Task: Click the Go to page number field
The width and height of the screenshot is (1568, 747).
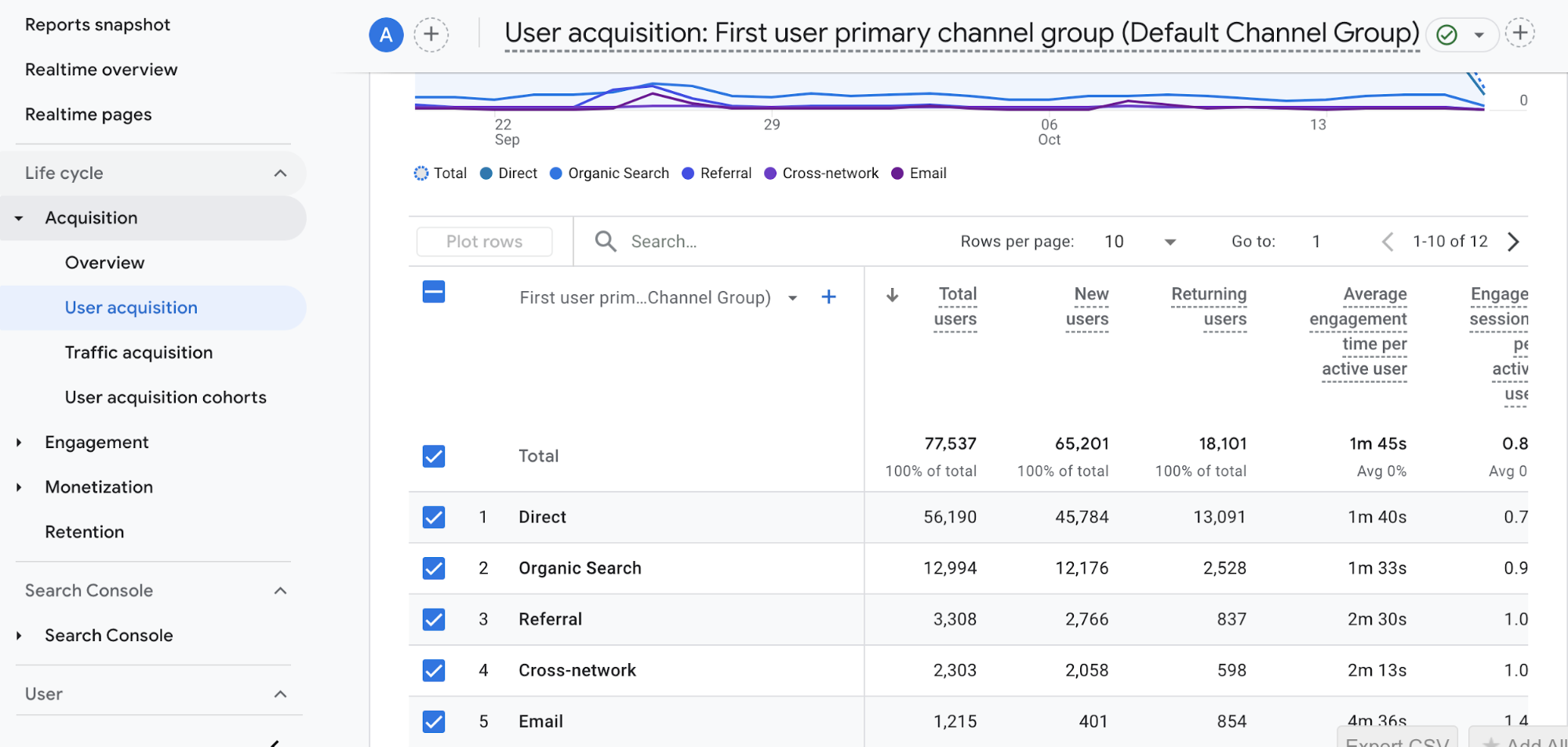Action: [1316, 242]
